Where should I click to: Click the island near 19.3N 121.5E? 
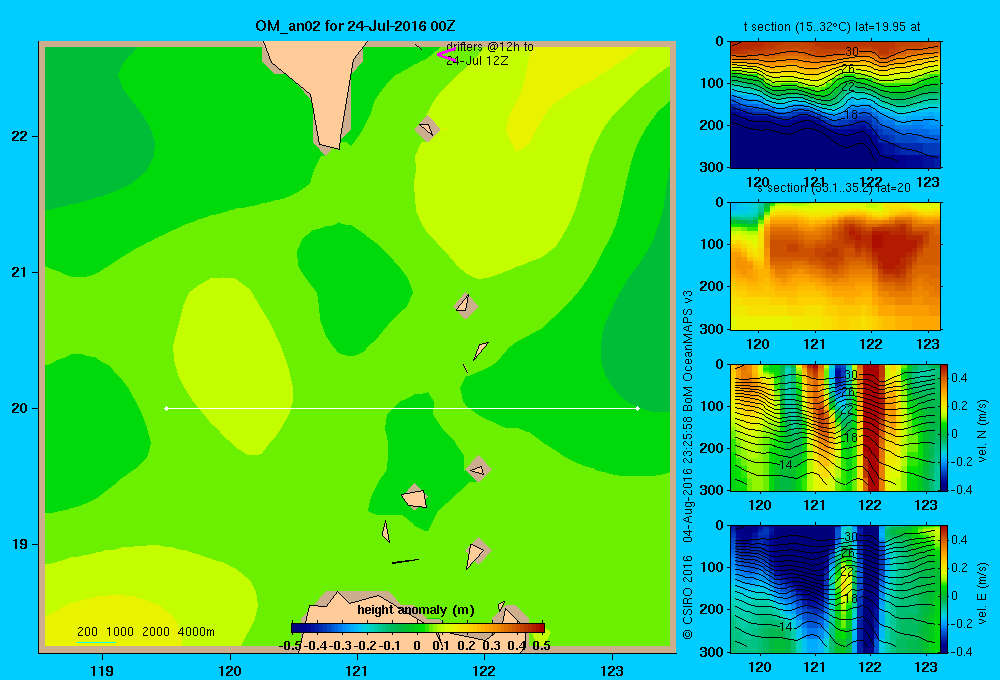click(415, 497)
